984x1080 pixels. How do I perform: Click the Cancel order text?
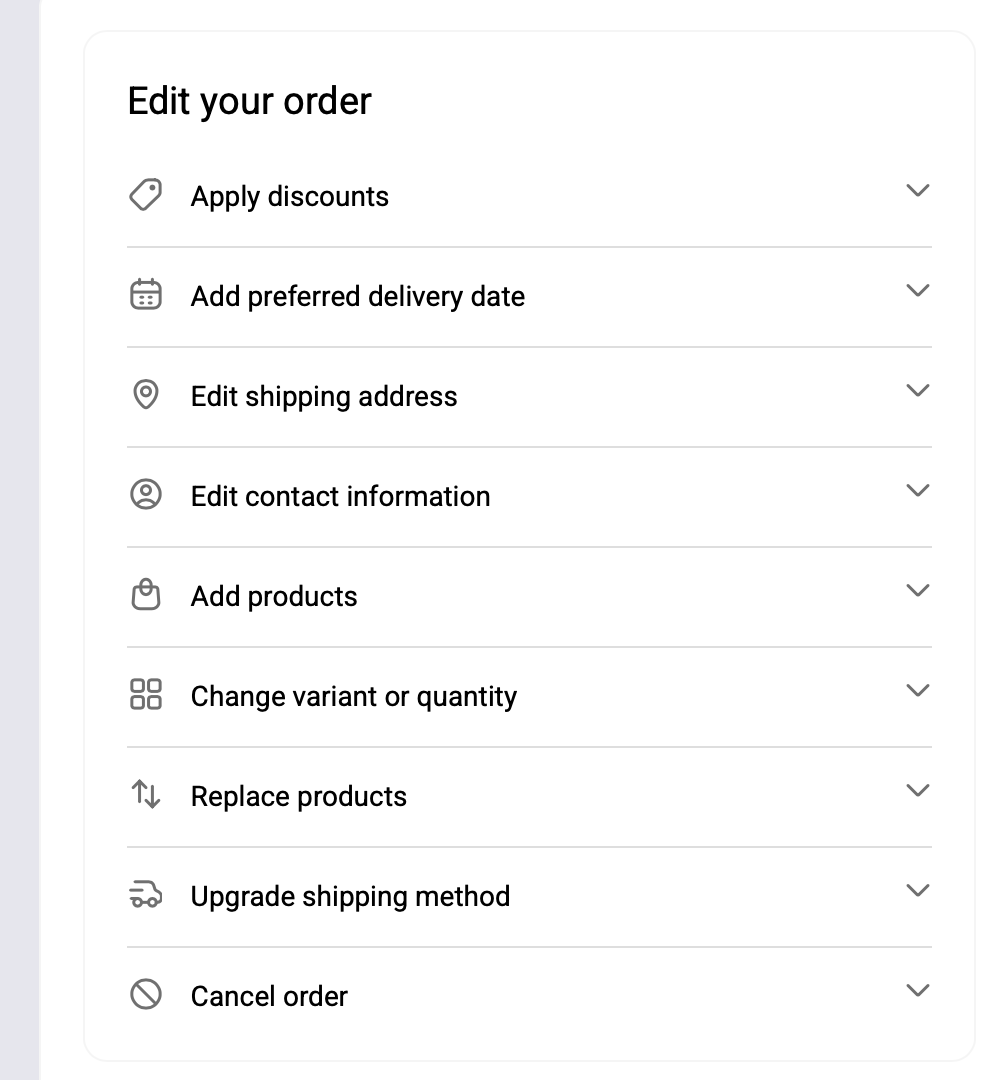point(269,996)
